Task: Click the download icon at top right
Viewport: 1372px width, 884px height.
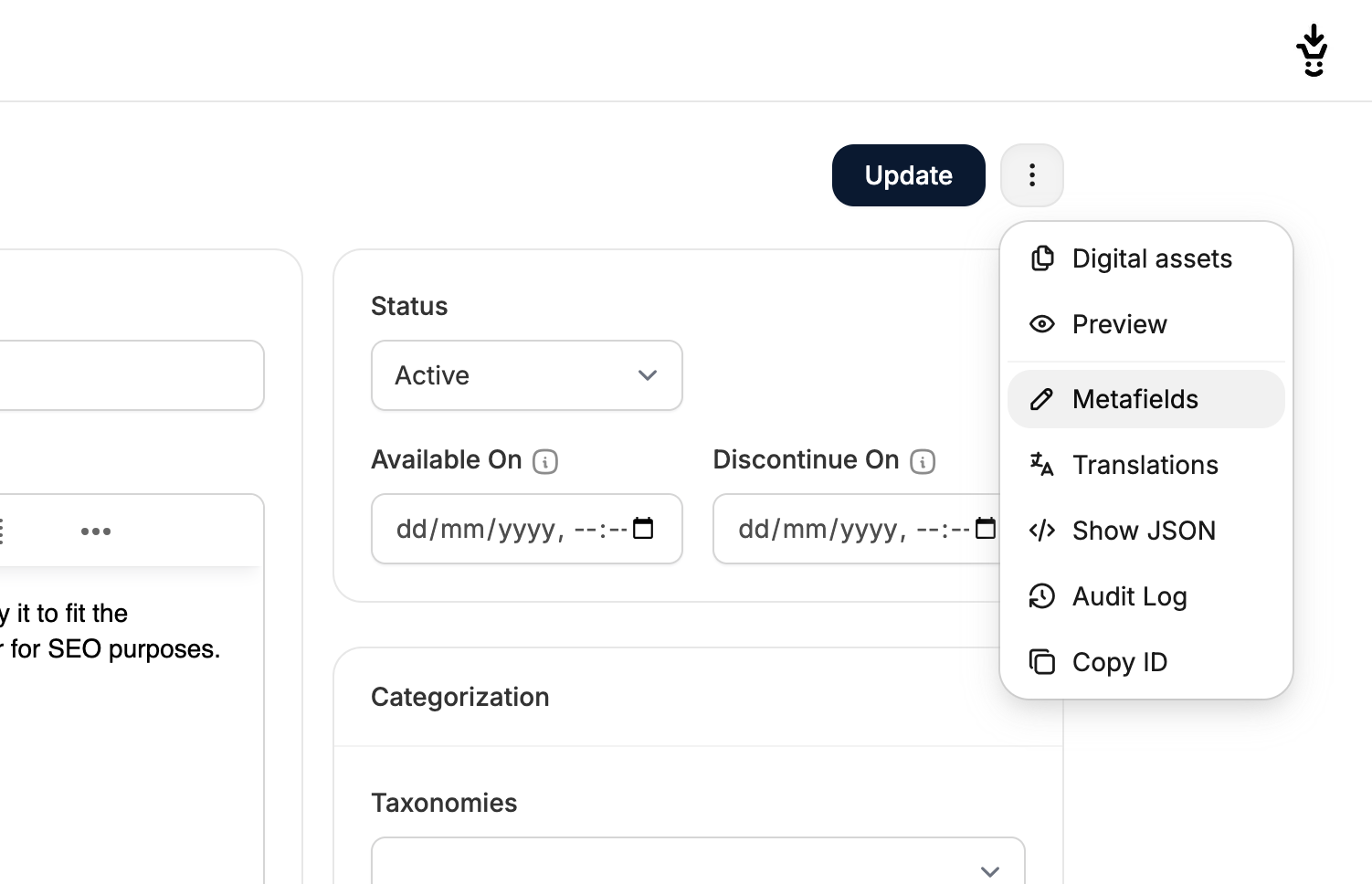Action: click(1313, 49)
